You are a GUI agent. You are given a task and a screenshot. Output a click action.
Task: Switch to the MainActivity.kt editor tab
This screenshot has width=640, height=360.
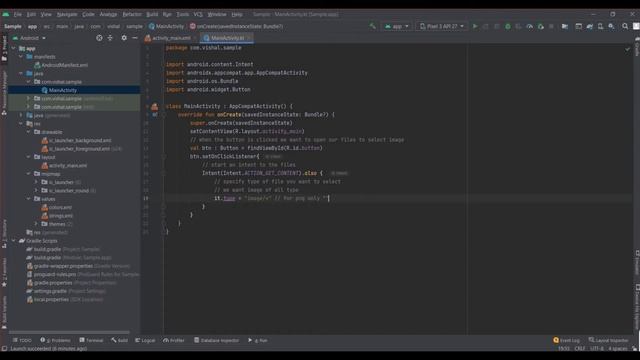[x=227, y=38]
